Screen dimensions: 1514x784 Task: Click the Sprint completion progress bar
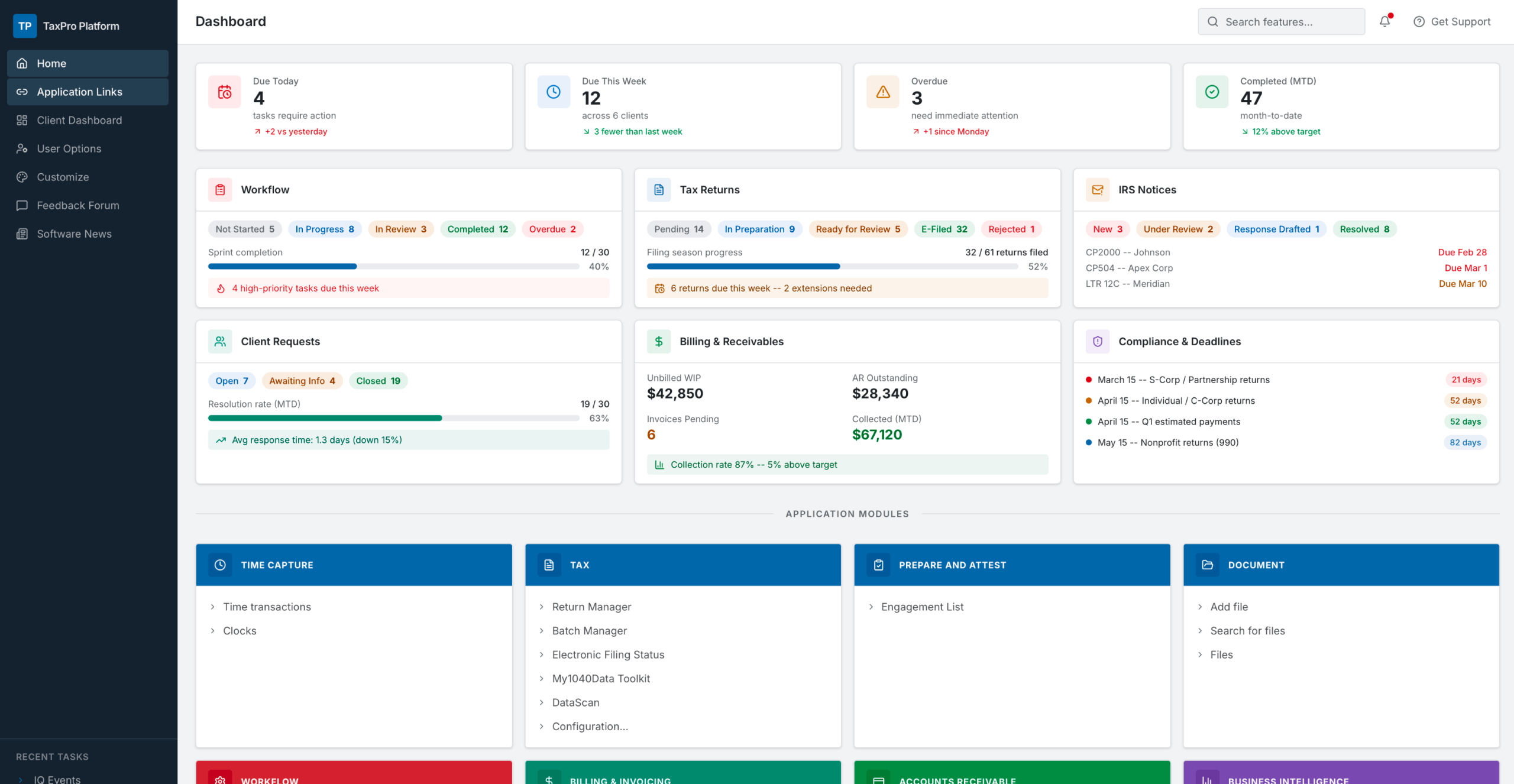(393, 267)
